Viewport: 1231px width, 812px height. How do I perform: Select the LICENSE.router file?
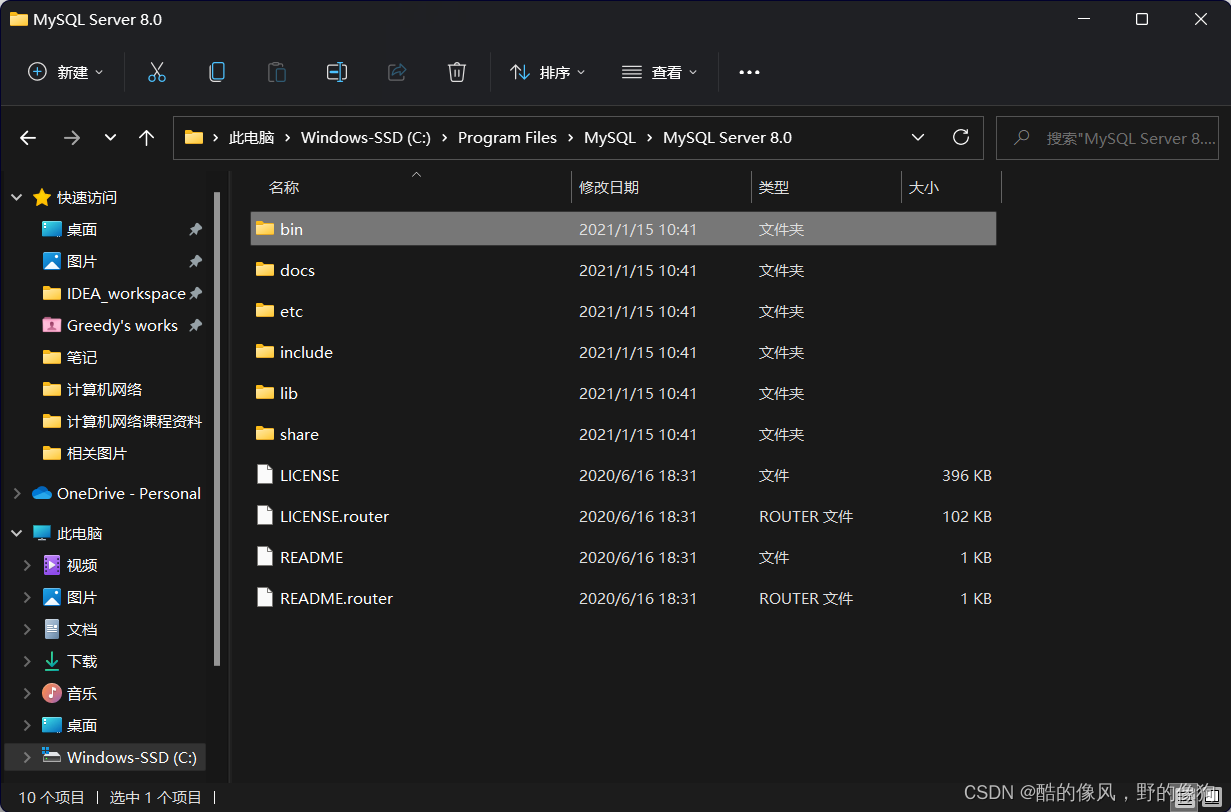(x=623, y=516)
